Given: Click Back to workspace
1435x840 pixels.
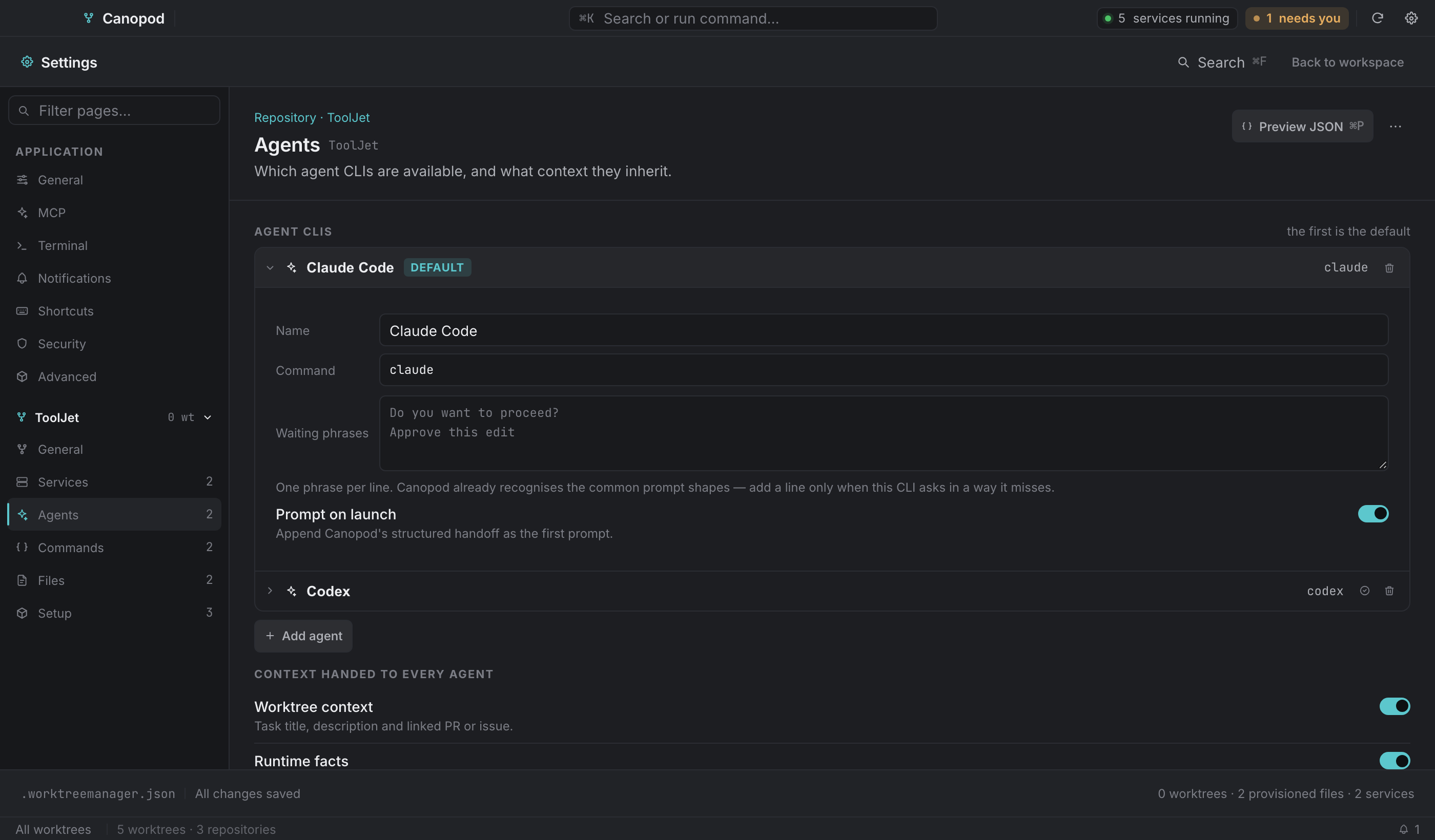Looking at the screenshot, I should pyautogui.click(x=1347, y=62).
